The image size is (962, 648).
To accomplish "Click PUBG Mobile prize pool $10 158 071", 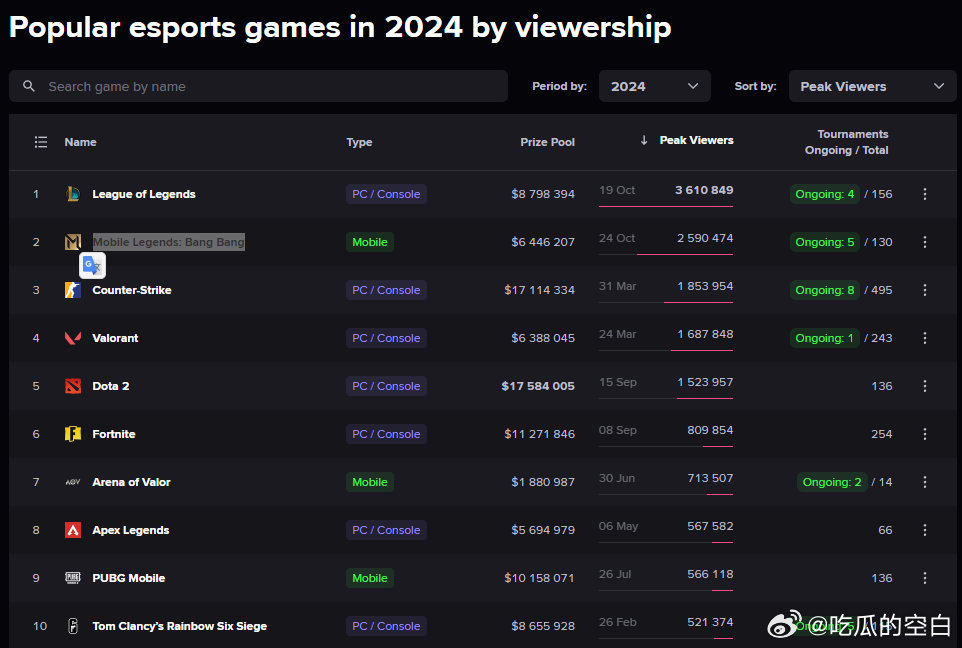I will tap(539, 577).
